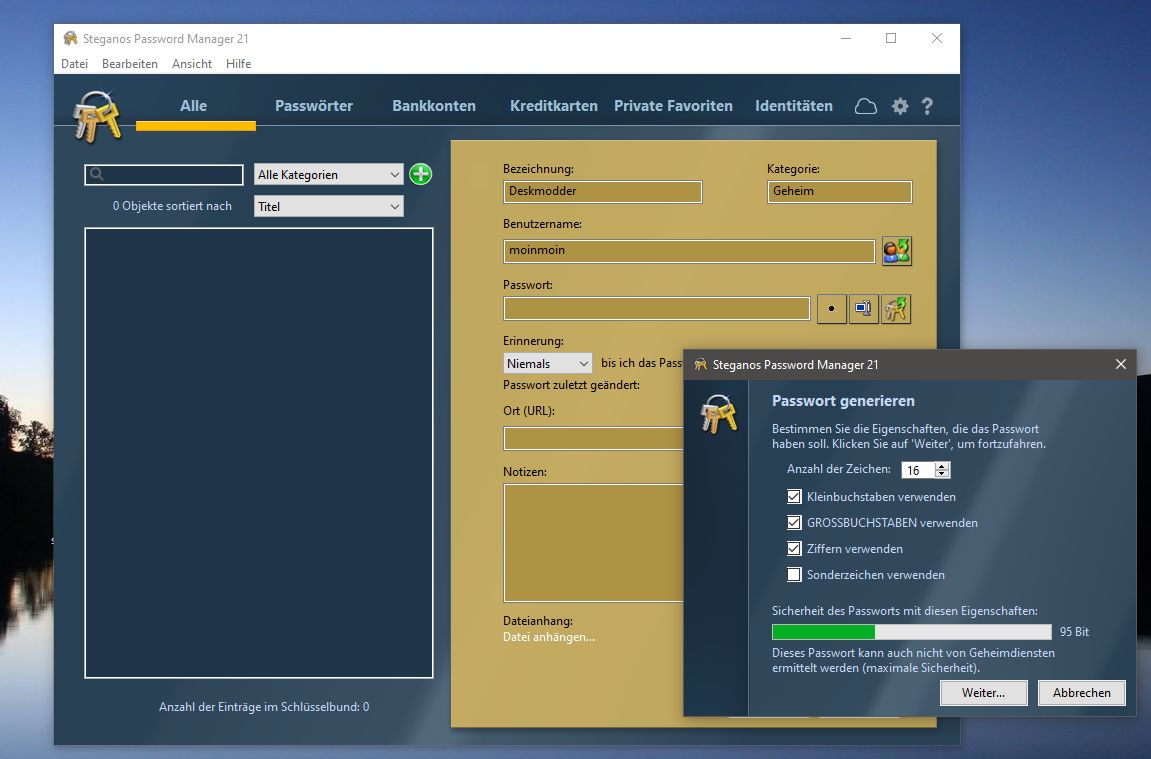This screenshot has height=759, width=1151.
Task: Switch to the Kreditkarten tab
Action: [553, 106]
